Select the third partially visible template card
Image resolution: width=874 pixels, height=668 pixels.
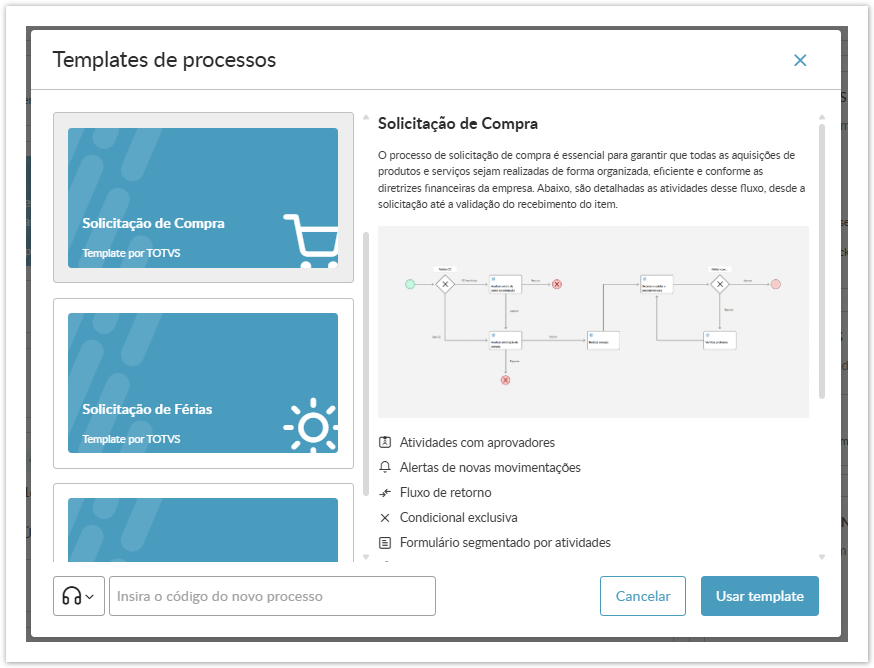point(203,523)
